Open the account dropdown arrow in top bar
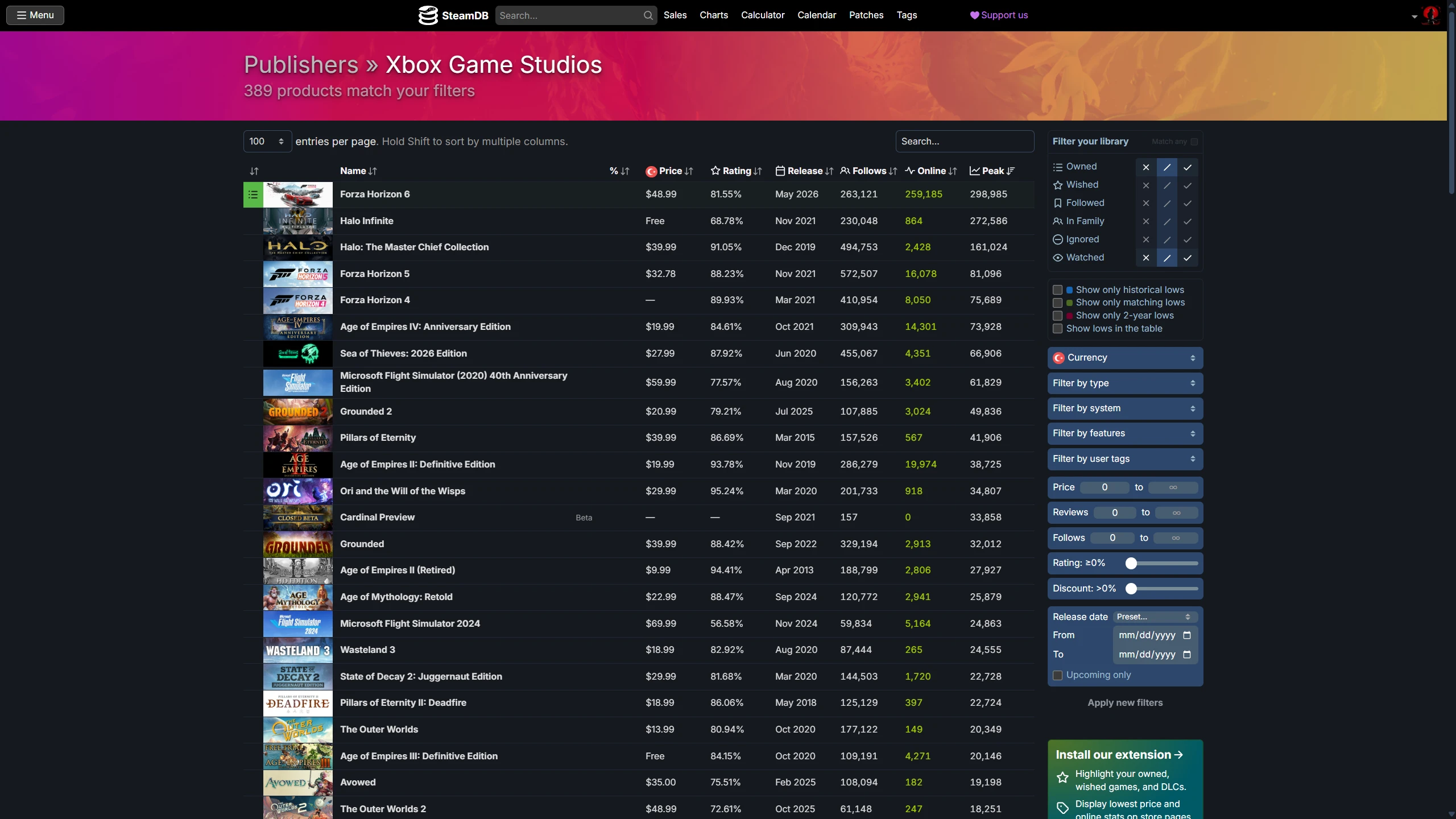1456x819 pixels. tap(1414, 16)
